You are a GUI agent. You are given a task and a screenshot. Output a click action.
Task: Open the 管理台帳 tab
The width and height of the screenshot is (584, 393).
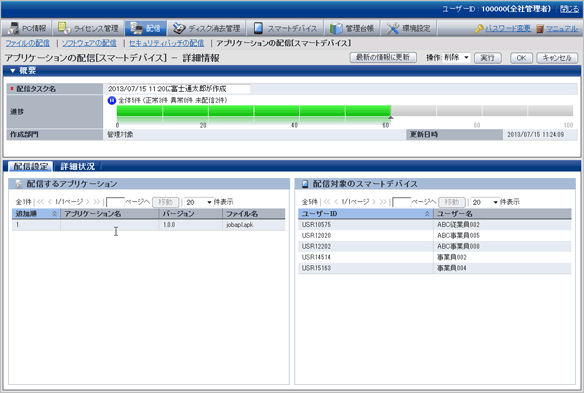352,28
